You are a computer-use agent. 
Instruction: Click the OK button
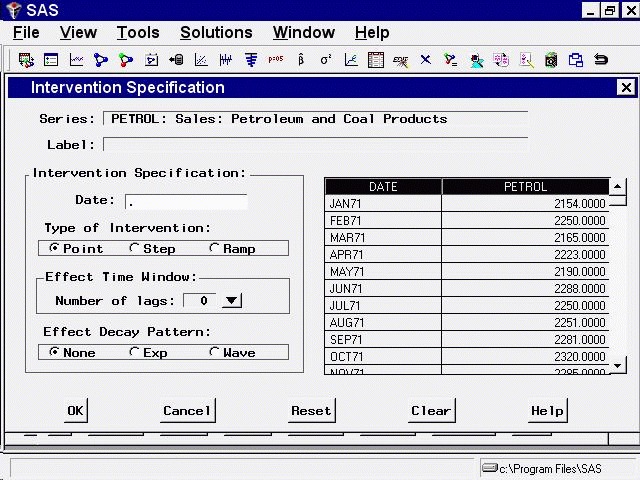coord(76,410)
